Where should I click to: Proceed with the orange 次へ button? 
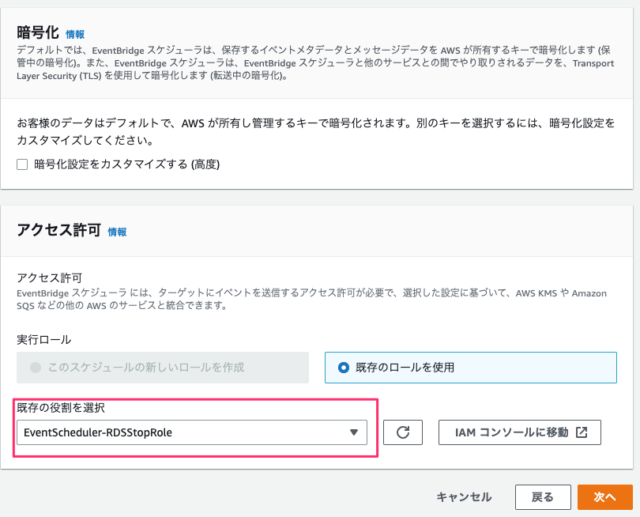click(605, 497)
